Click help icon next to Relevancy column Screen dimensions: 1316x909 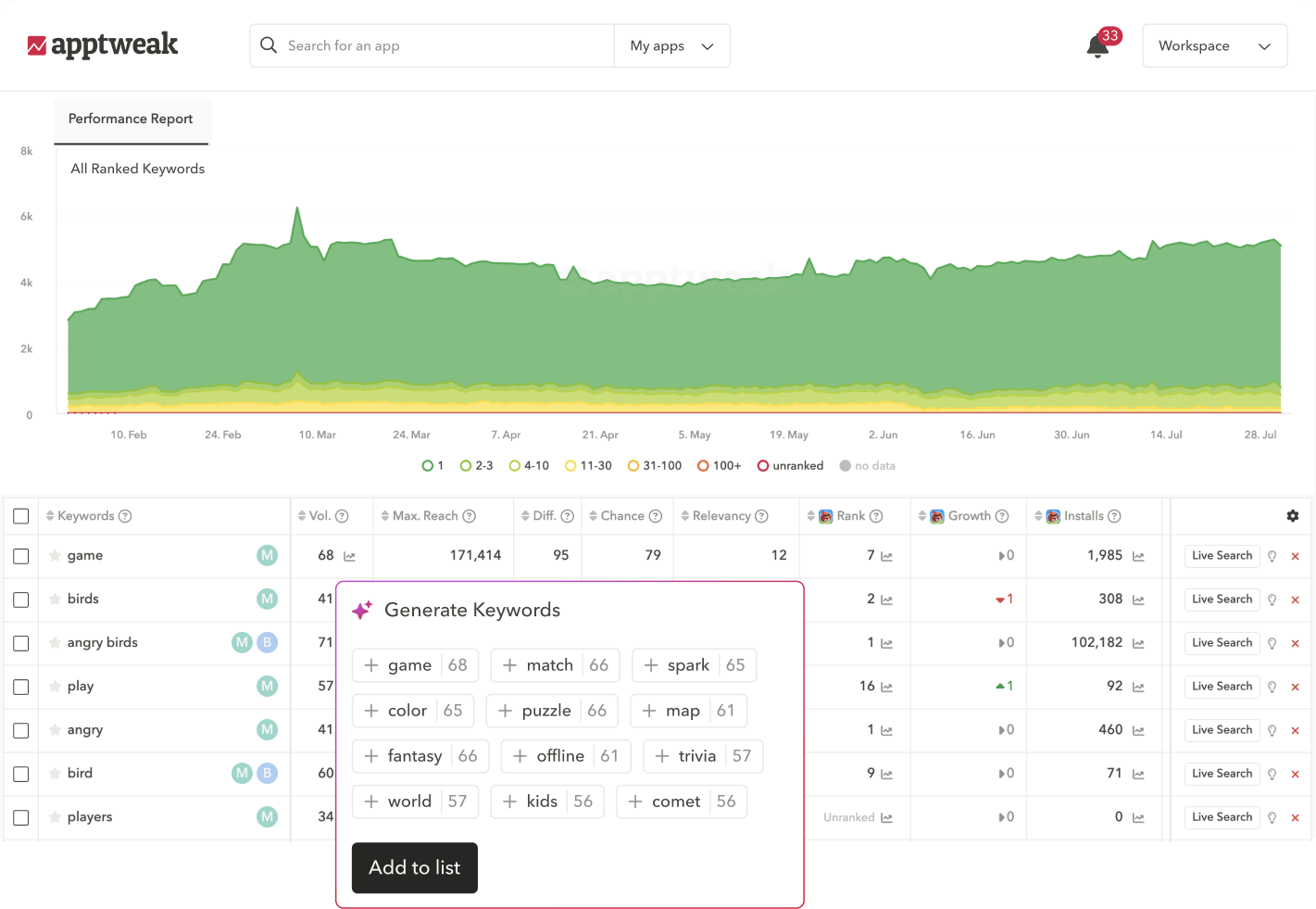click(761, 516)
